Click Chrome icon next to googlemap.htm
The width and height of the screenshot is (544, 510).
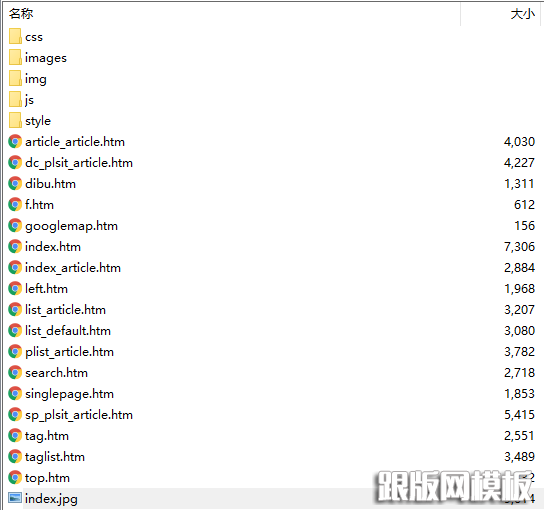[x=15, y=226]
